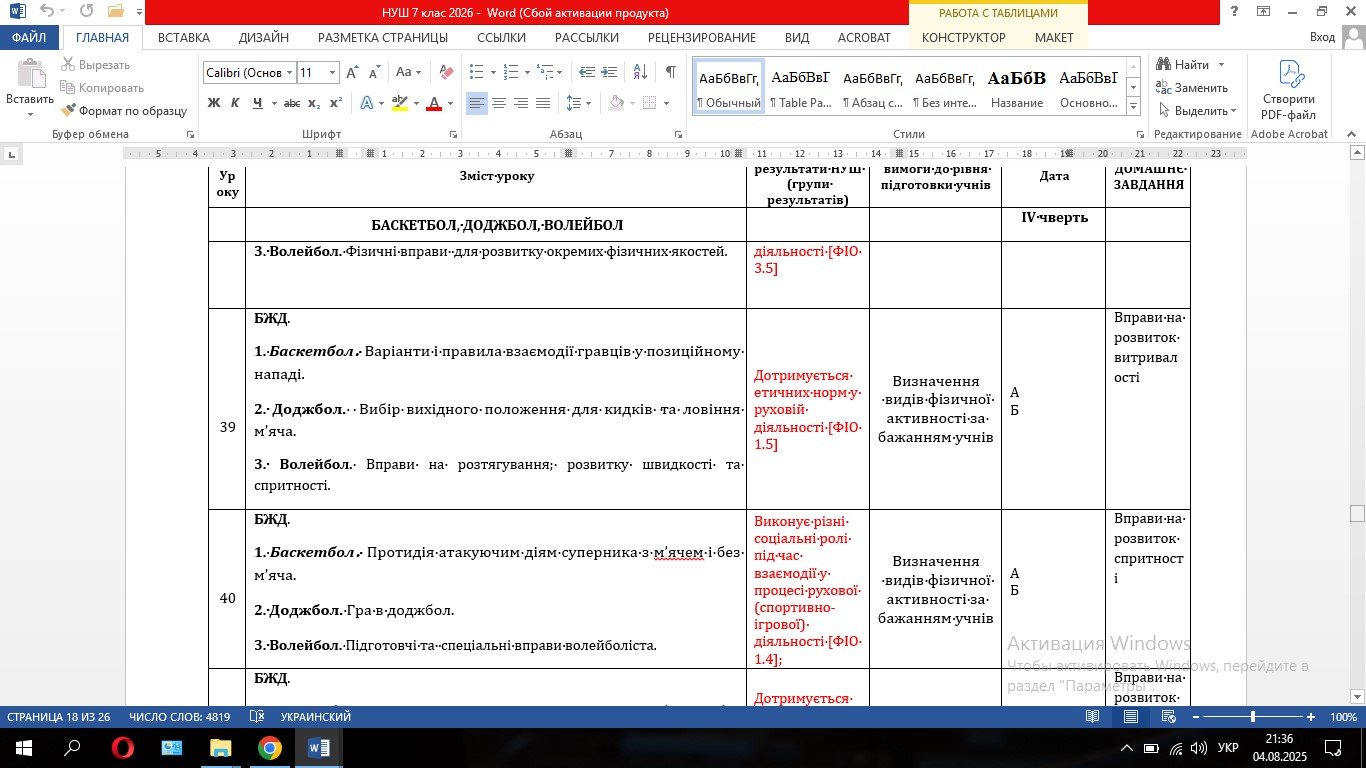The image size is (1366, 768).
Task: Click the bulleted list icon
Action: point(476,72)
